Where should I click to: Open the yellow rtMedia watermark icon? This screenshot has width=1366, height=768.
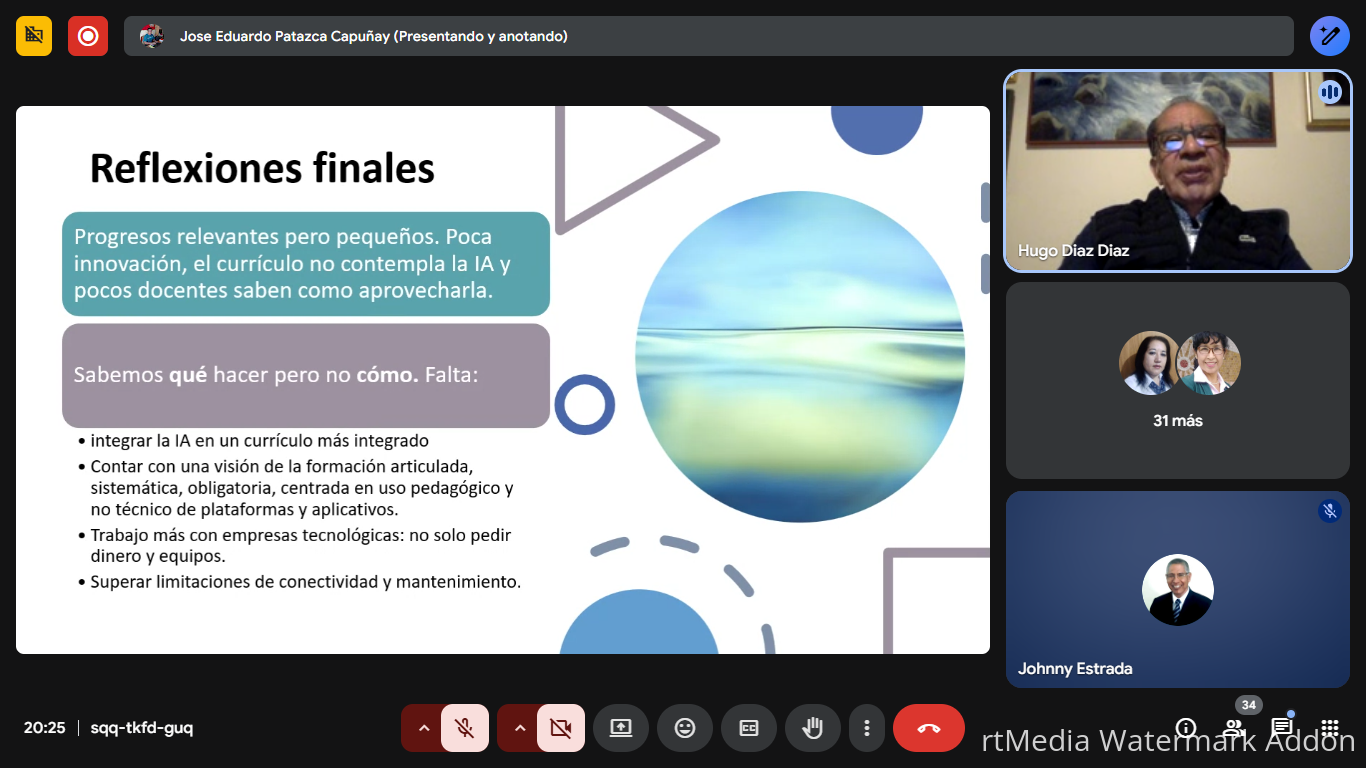click(x=33, y=36)
